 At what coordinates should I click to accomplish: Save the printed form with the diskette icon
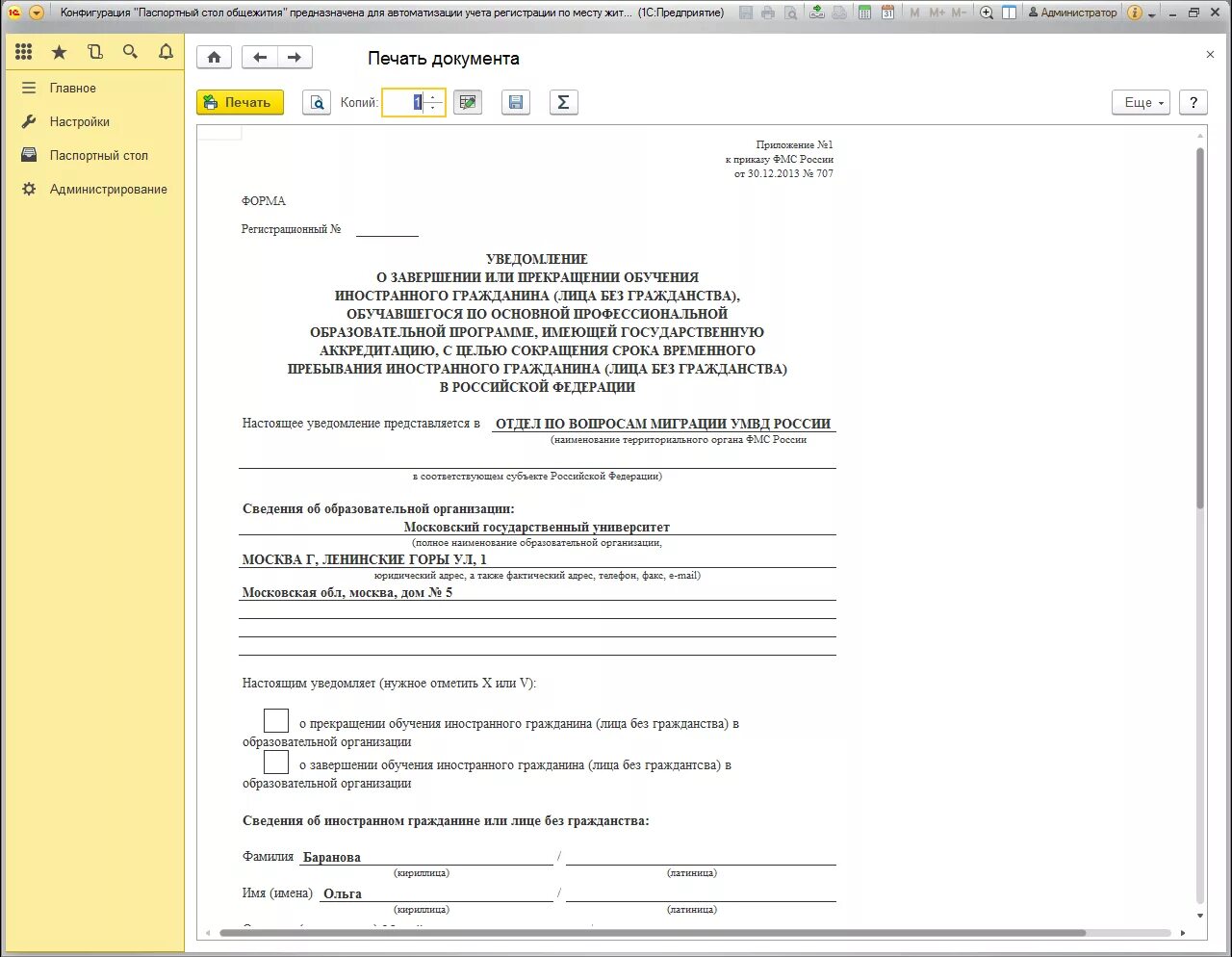(x=516, y=102)
